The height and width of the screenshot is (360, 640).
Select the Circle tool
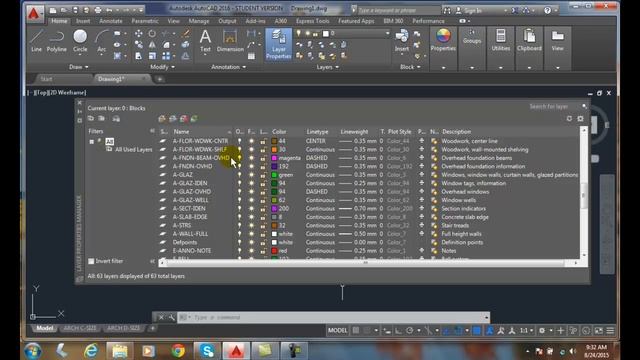click(x=80, y=41)
